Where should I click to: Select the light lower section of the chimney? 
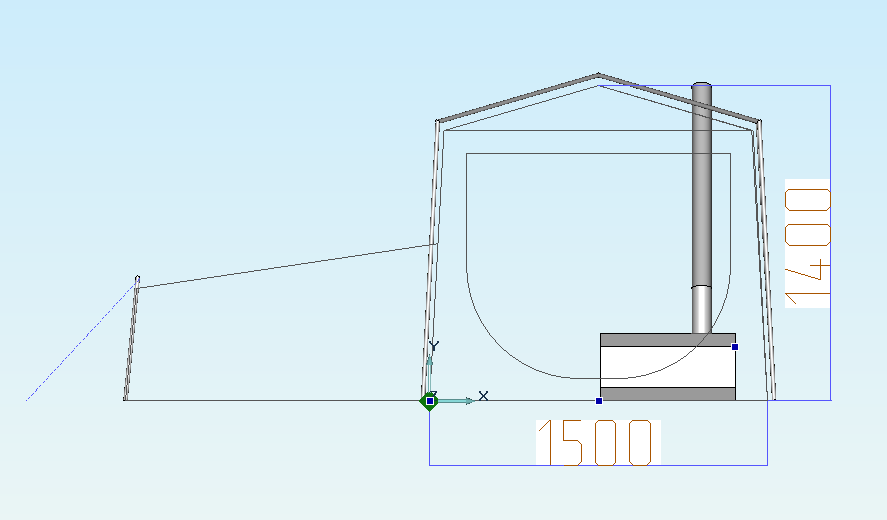pyautogui.click(x=702, y=308)
